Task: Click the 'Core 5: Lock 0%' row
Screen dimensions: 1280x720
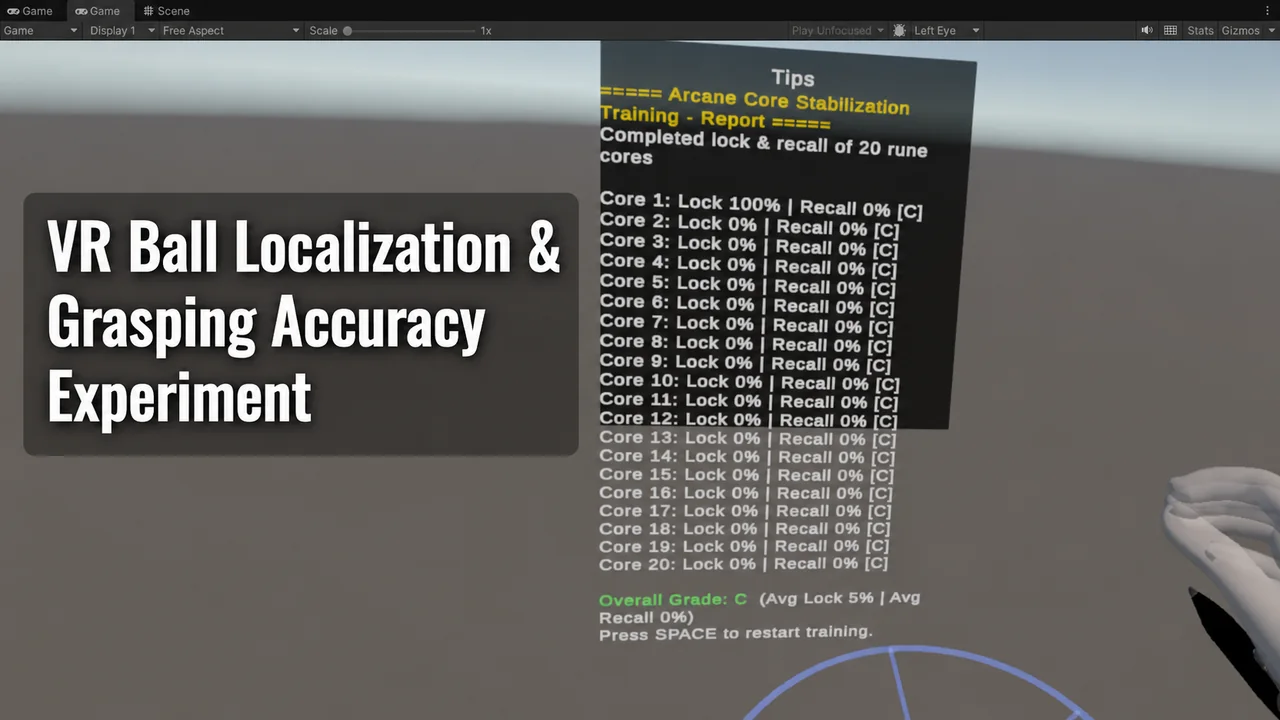Action: click(x=748, y=285)
